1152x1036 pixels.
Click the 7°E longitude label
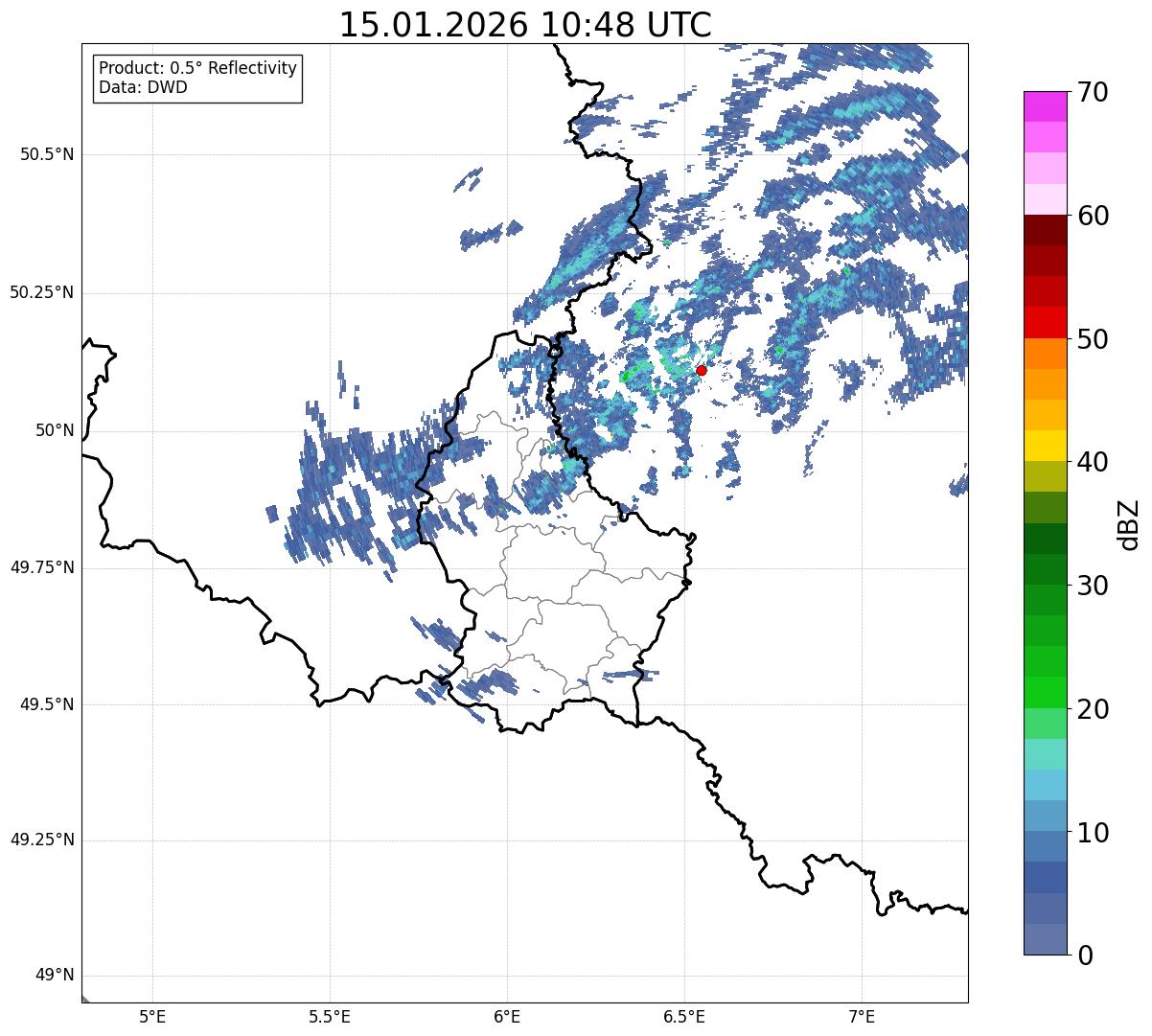(863, 1016)
